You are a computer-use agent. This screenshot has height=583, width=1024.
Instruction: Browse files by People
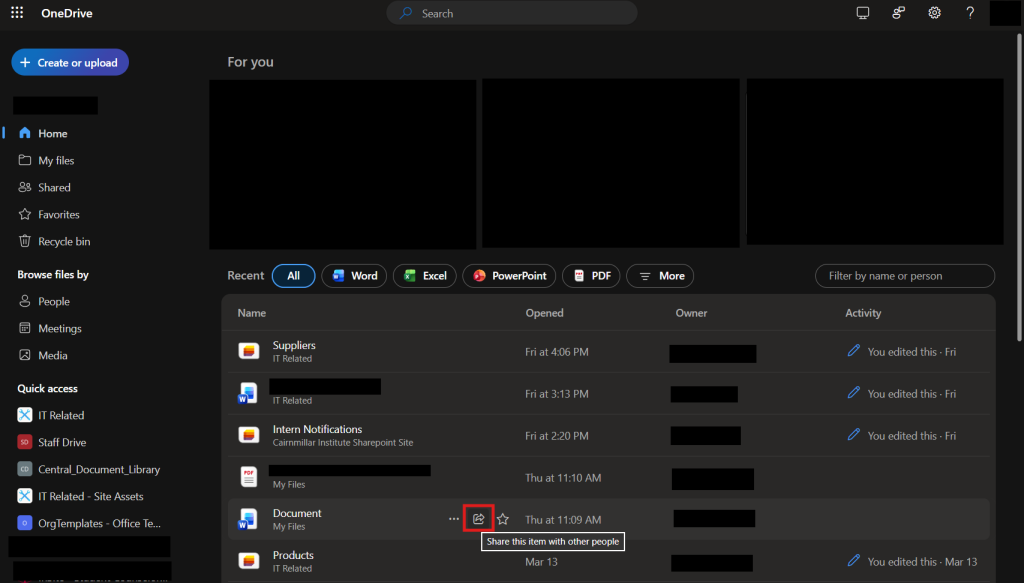(54, 302)
